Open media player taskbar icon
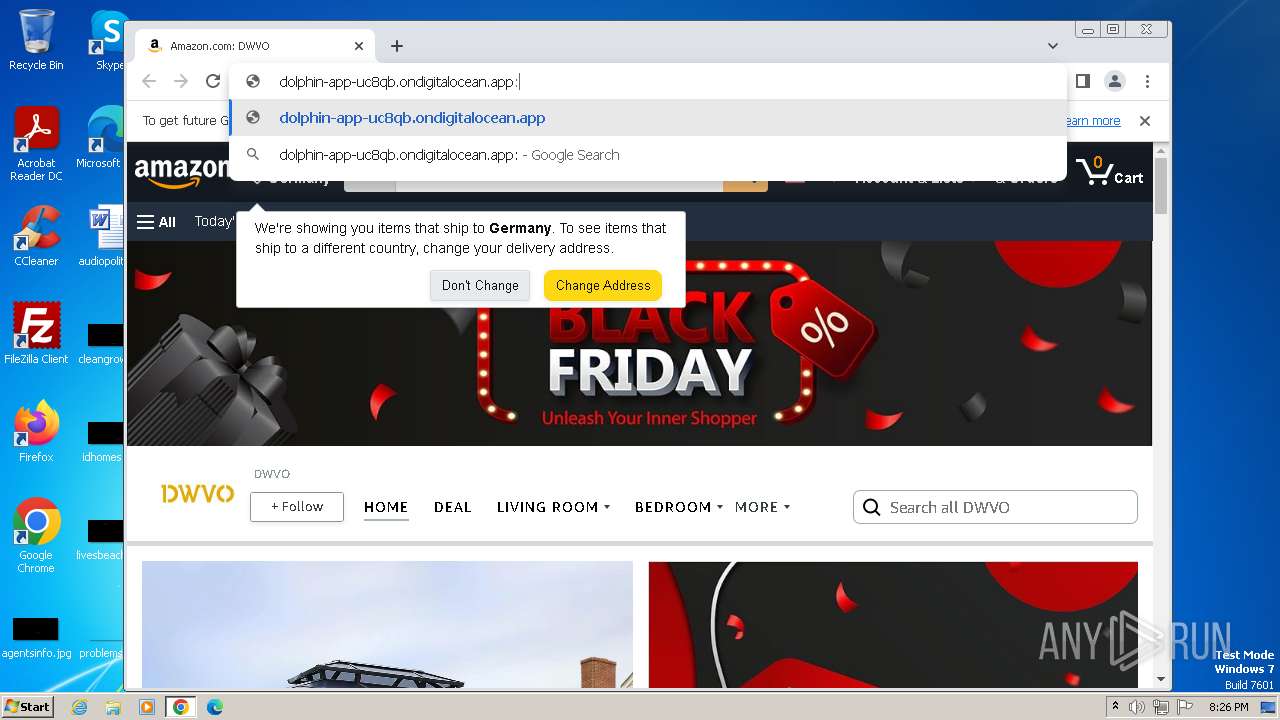 pos(147,707)
